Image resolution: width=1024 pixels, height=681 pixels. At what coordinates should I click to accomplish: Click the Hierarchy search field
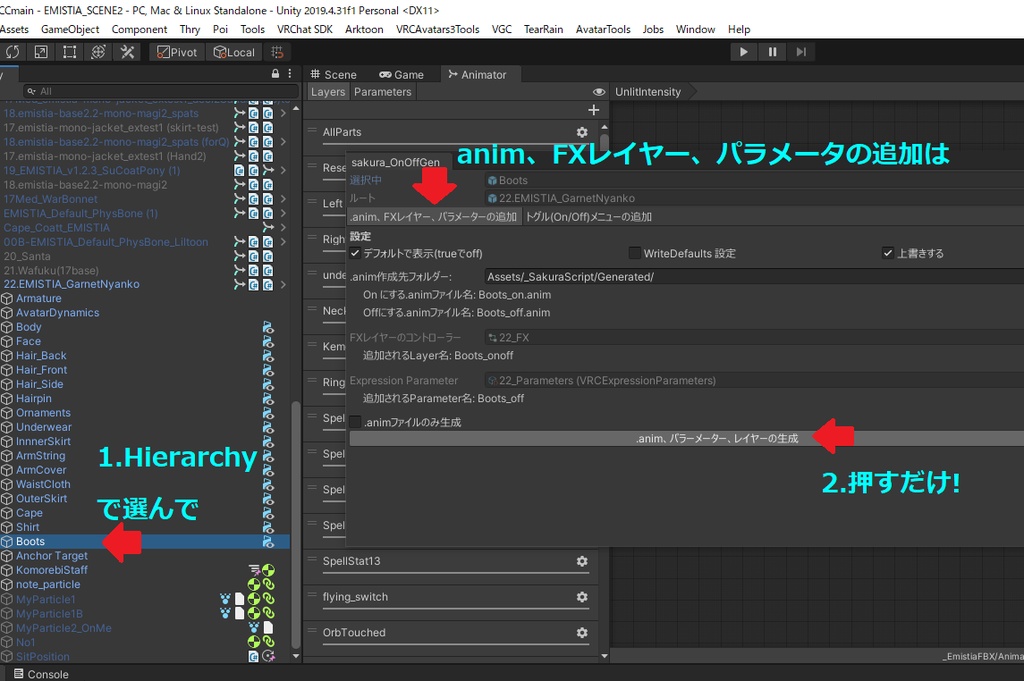(161, 91)
